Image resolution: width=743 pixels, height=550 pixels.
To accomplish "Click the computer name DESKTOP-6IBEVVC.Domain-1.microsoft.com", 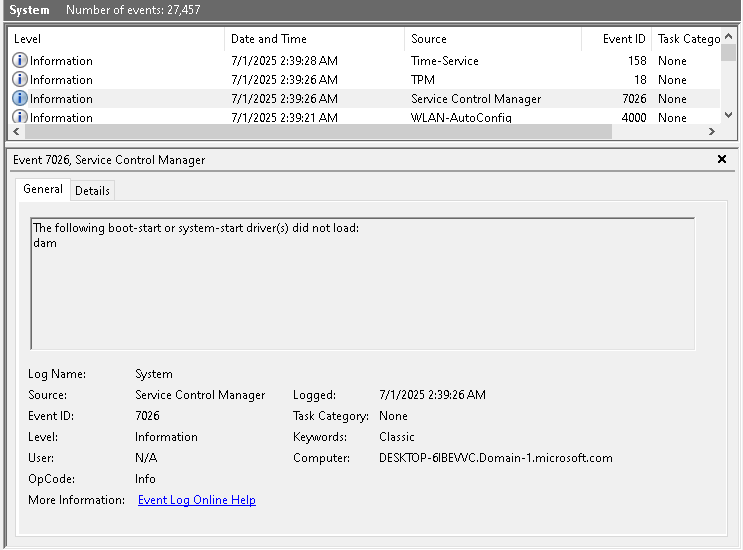I will (496, 458).
